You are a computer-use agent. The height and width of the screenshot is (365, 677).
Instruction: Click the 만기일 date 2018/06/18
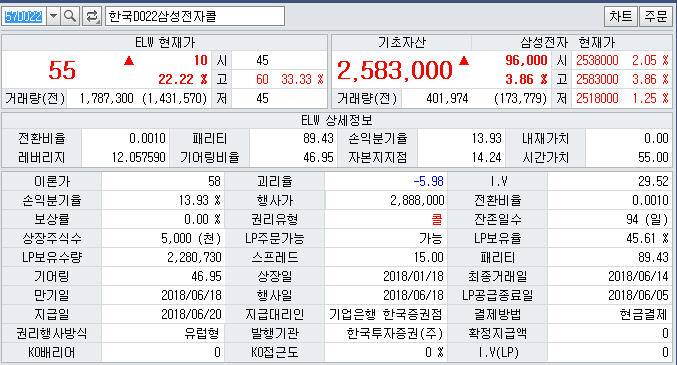pyautogui.click(x=191, y=295)
